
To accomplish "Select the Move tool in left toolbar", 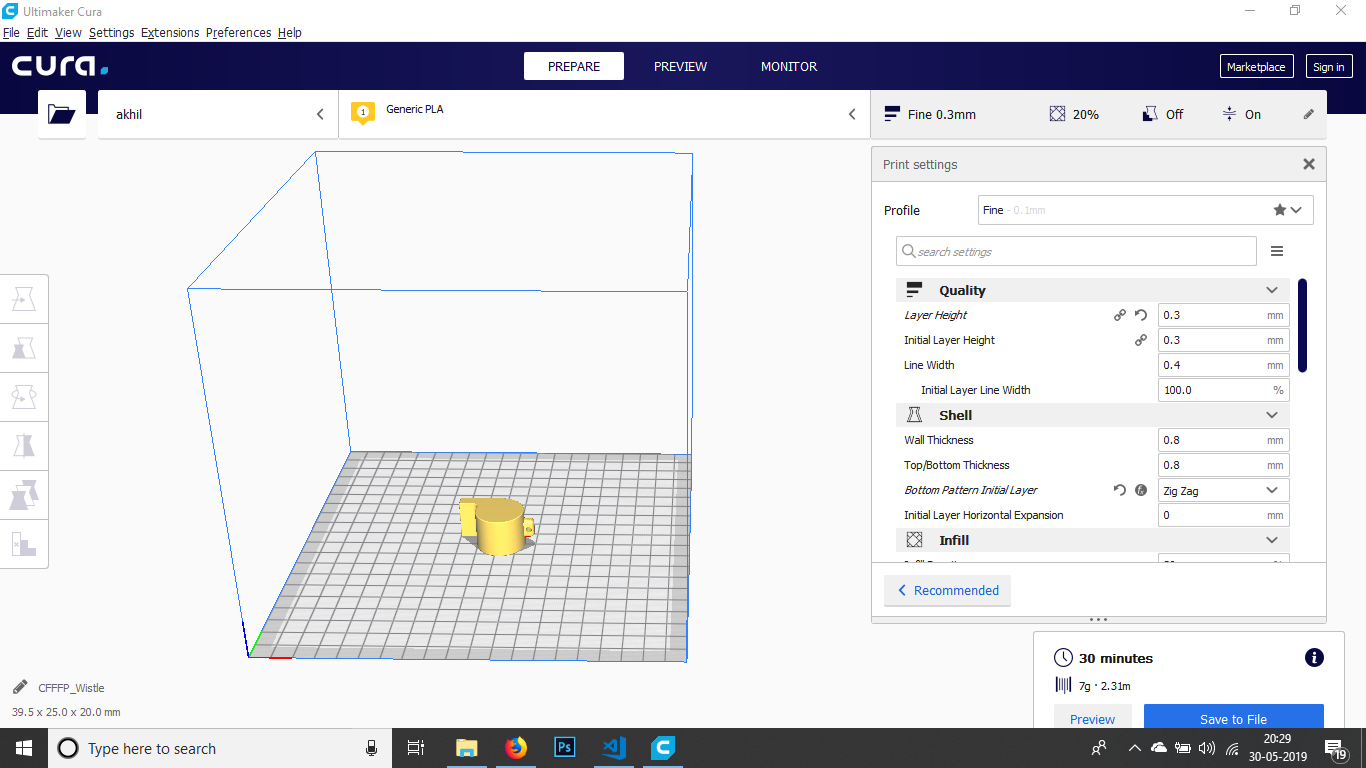I will pos(24,299).
